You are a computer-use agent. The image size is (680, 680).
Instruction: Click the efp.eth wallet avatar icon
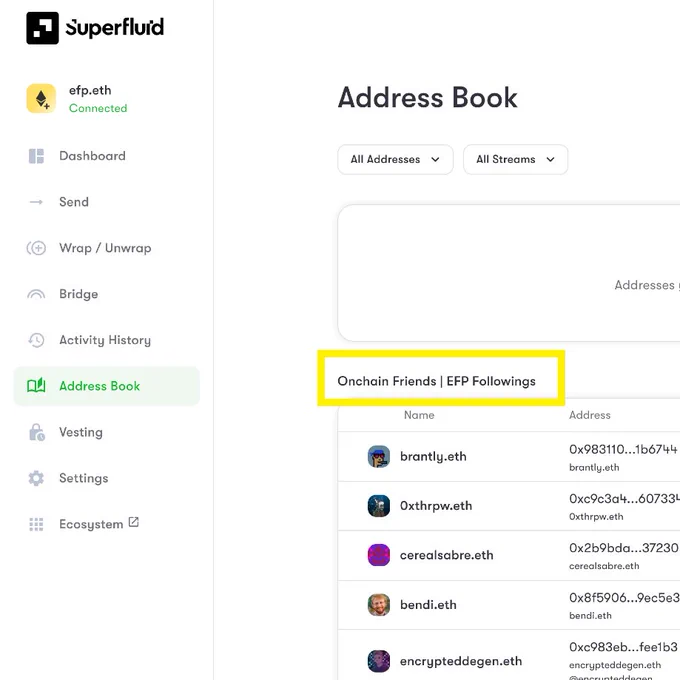[41, 98]
